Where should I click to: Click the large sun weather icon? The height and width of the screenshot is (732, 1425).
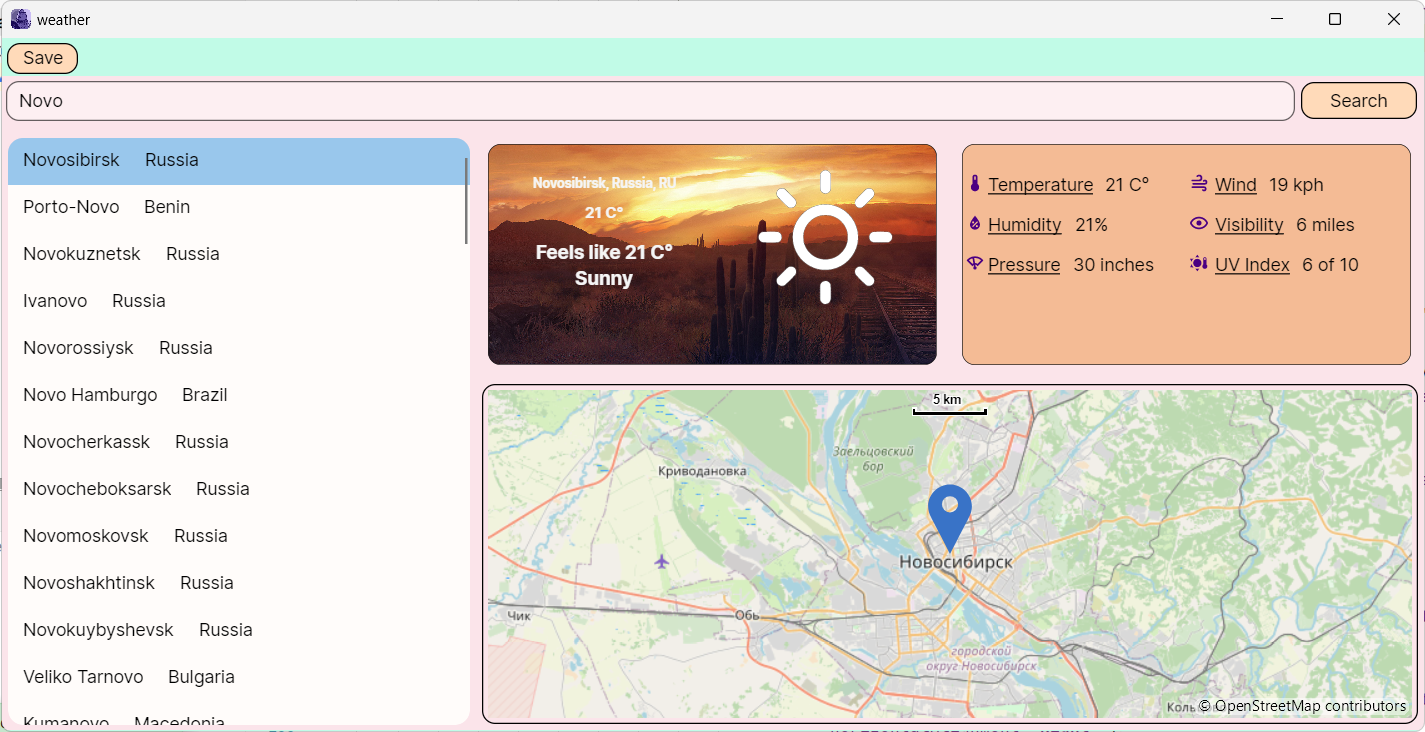pyautogui.click(x=825, y=237)
